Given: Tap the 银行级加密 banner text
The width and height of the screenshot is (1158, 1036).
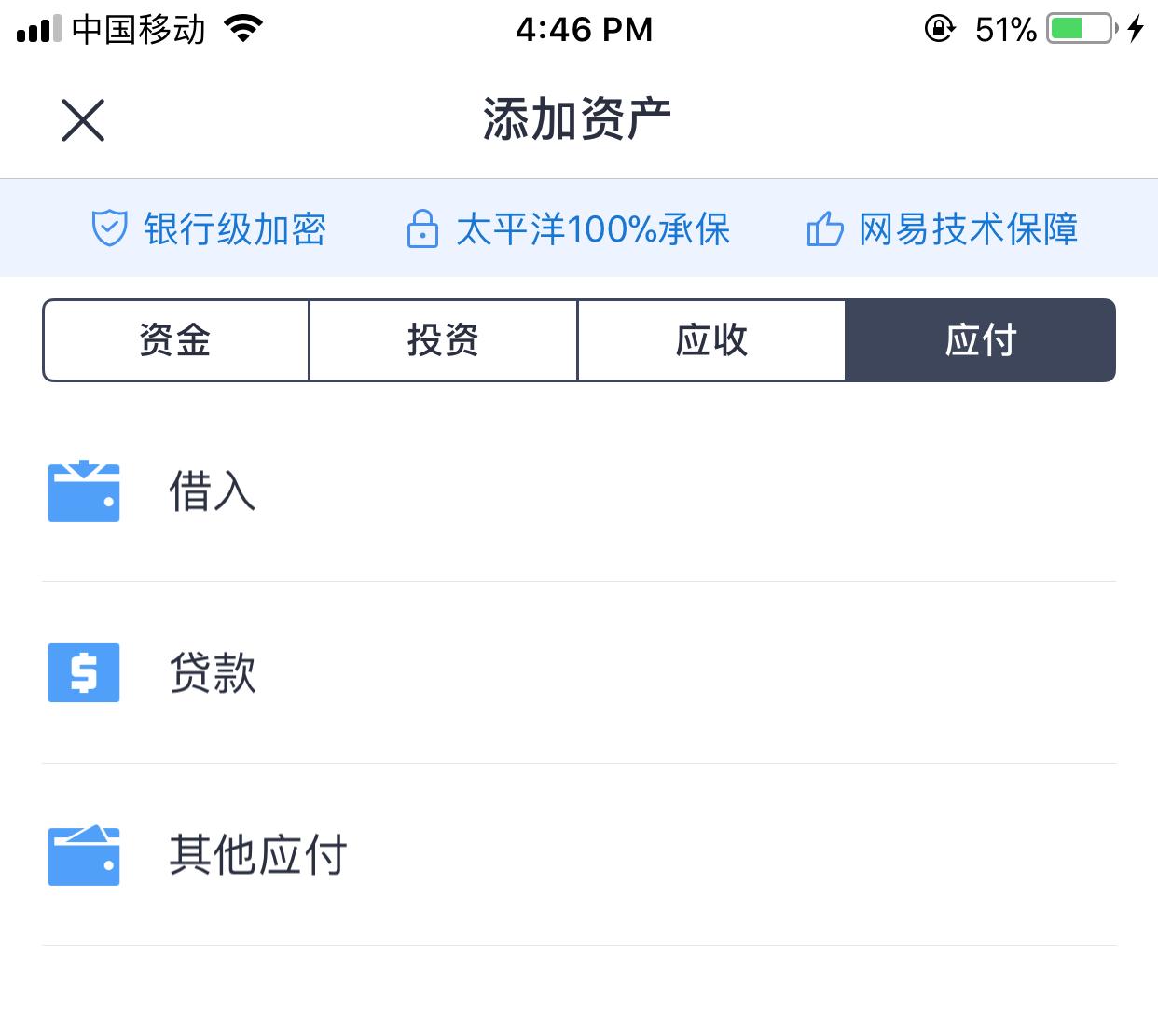Looking at the screenshot, I should coord(235,229).
